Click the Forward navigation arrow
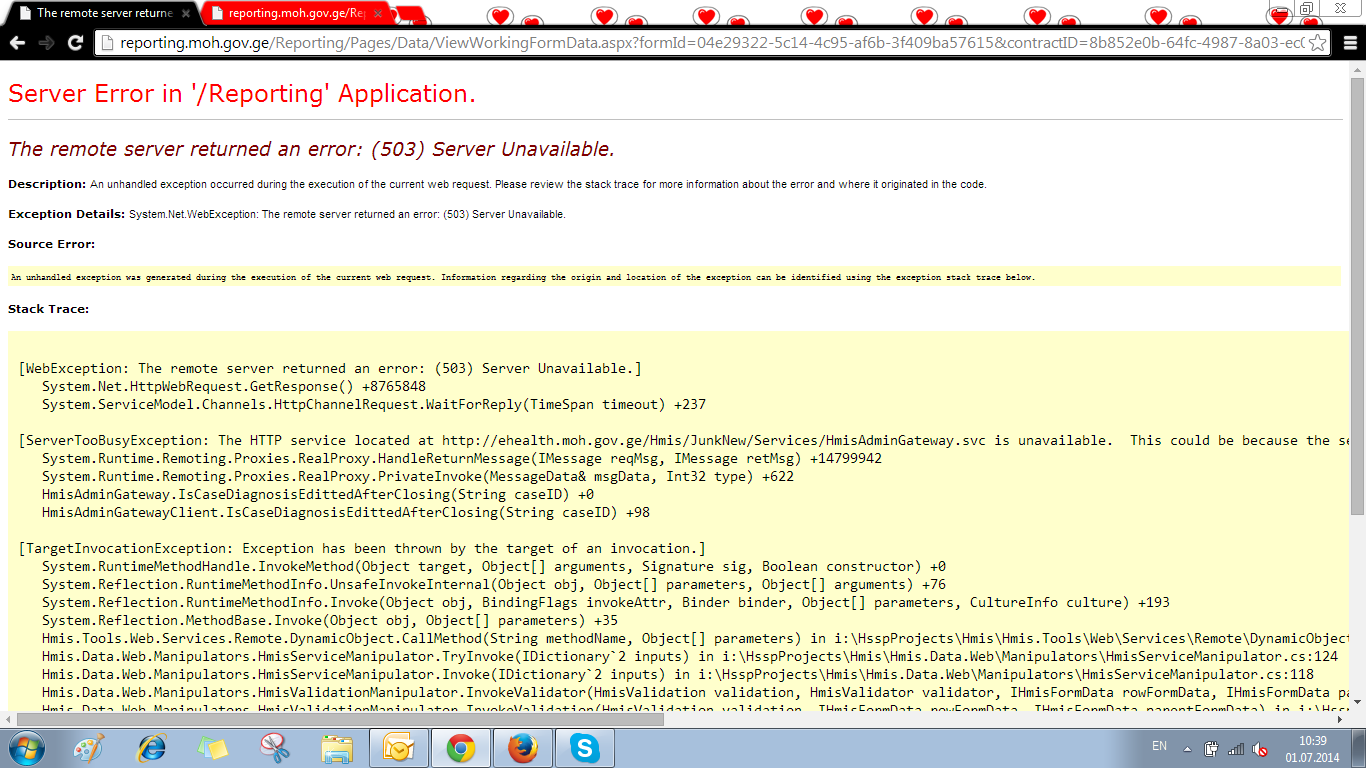1366x768 pixels. click(46, 42)
